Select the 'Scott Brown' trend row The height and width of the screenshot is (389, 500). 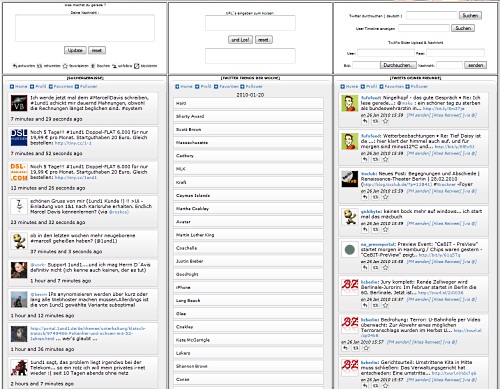point(249,129)
